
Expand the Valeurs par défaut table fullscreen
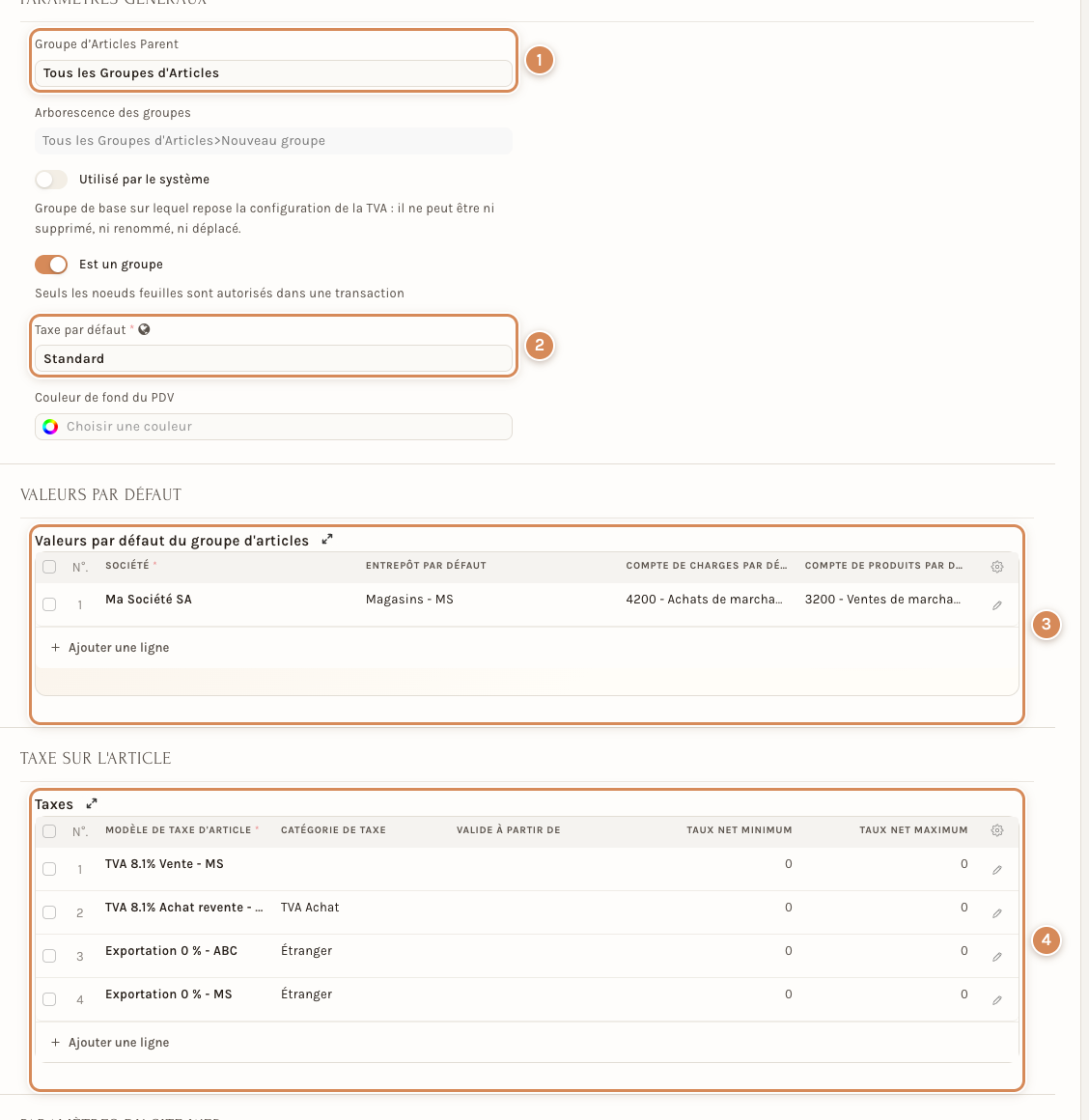(327, 540)
